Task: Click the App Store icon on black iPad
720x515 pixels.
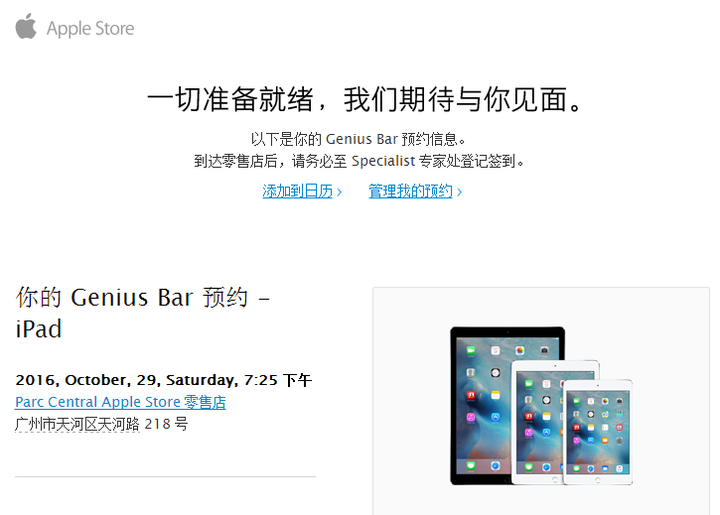Action: pos(495,417)
